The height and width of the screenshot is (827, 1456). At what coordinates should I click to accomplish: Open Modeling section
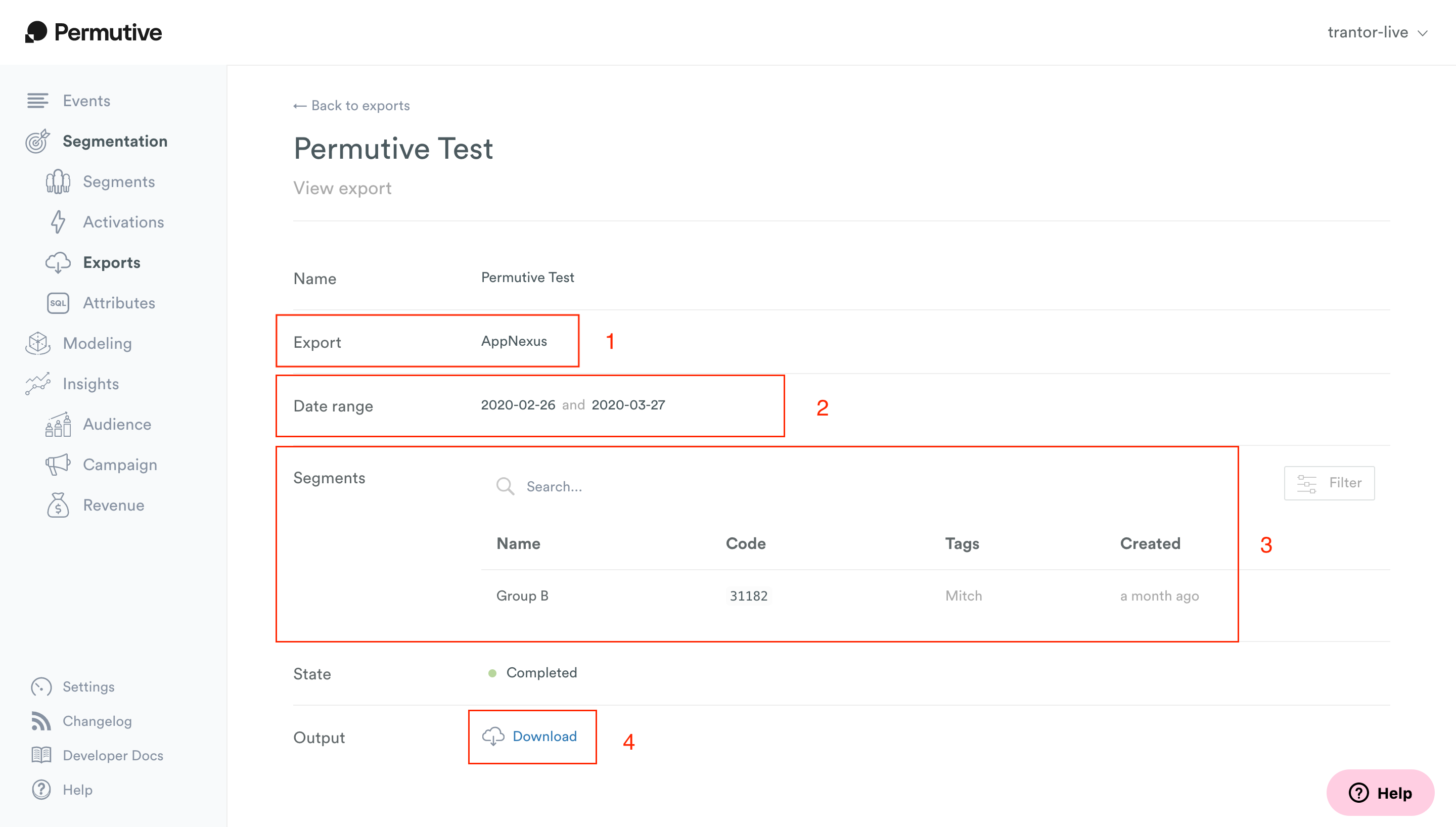(x=97, y=343)
